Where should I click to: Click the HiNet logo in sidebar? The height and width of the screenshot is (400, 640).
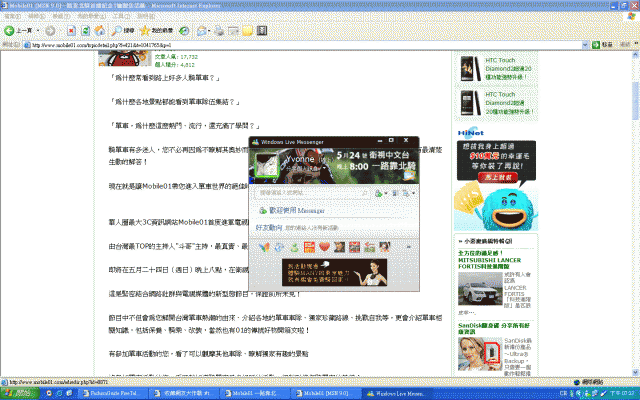(x=471, y=133)
